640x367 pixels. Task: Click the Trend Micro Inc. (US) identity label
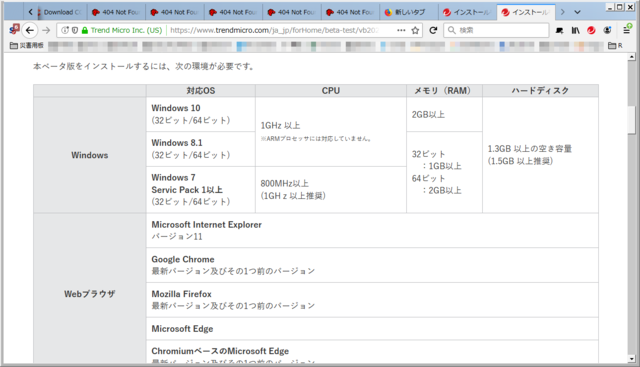pyautogui.click(x=126, y=30)
